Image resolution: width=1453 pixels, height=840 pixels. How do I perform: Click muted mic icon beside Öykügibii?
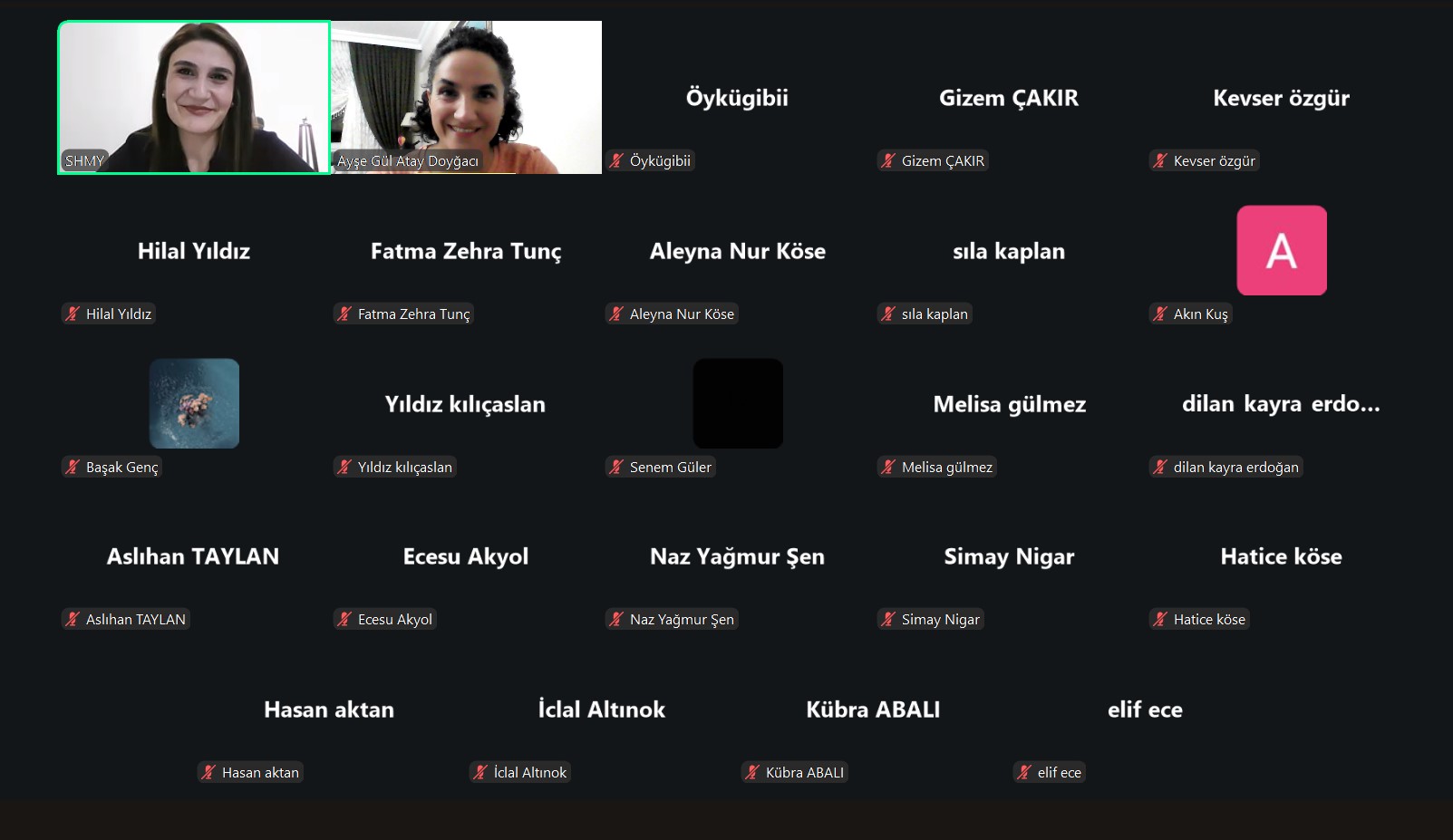(x=616, y=161)
